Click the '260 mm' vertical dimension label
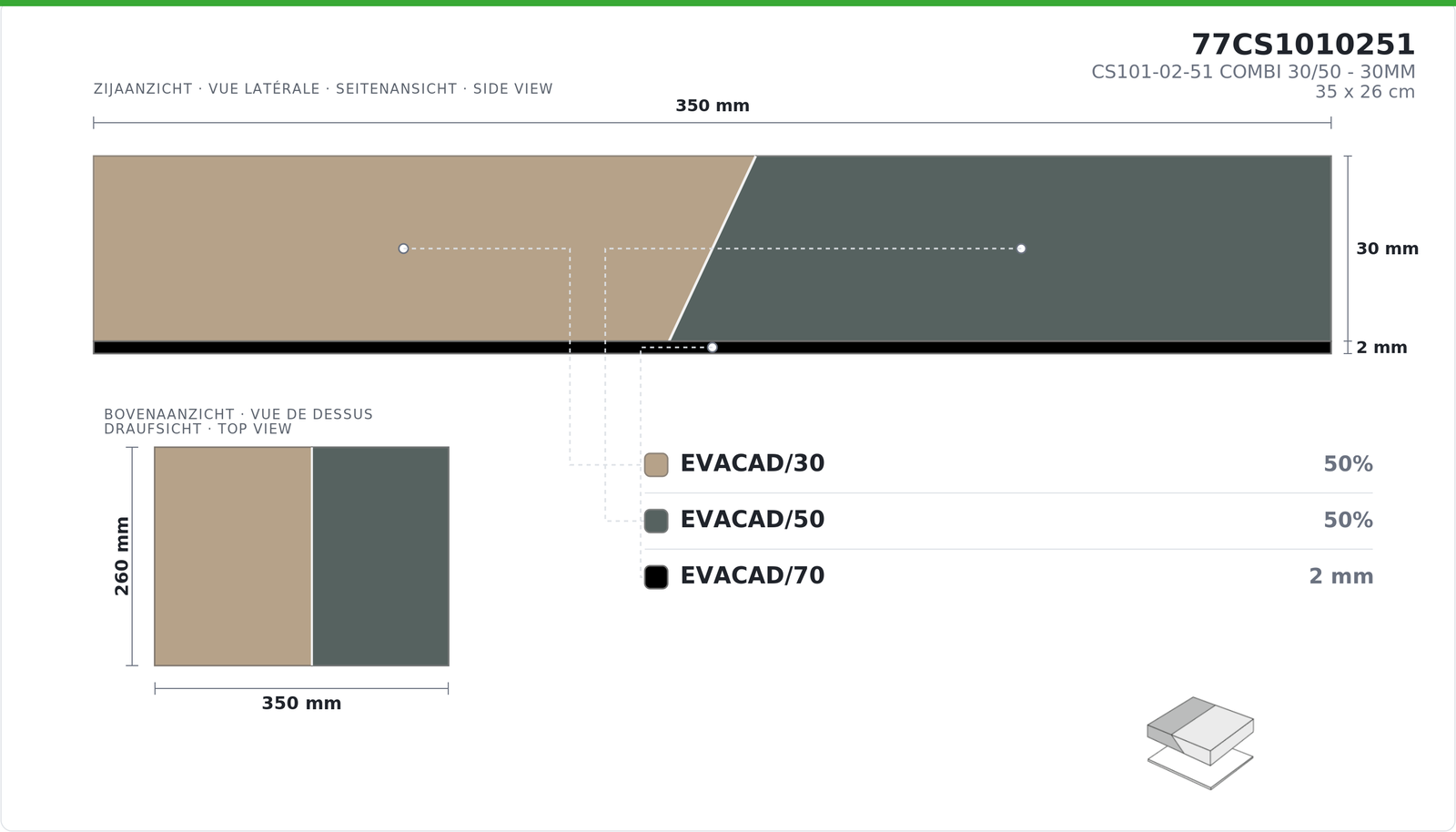This screenshot has height=832, width=1456. point(122,556)
